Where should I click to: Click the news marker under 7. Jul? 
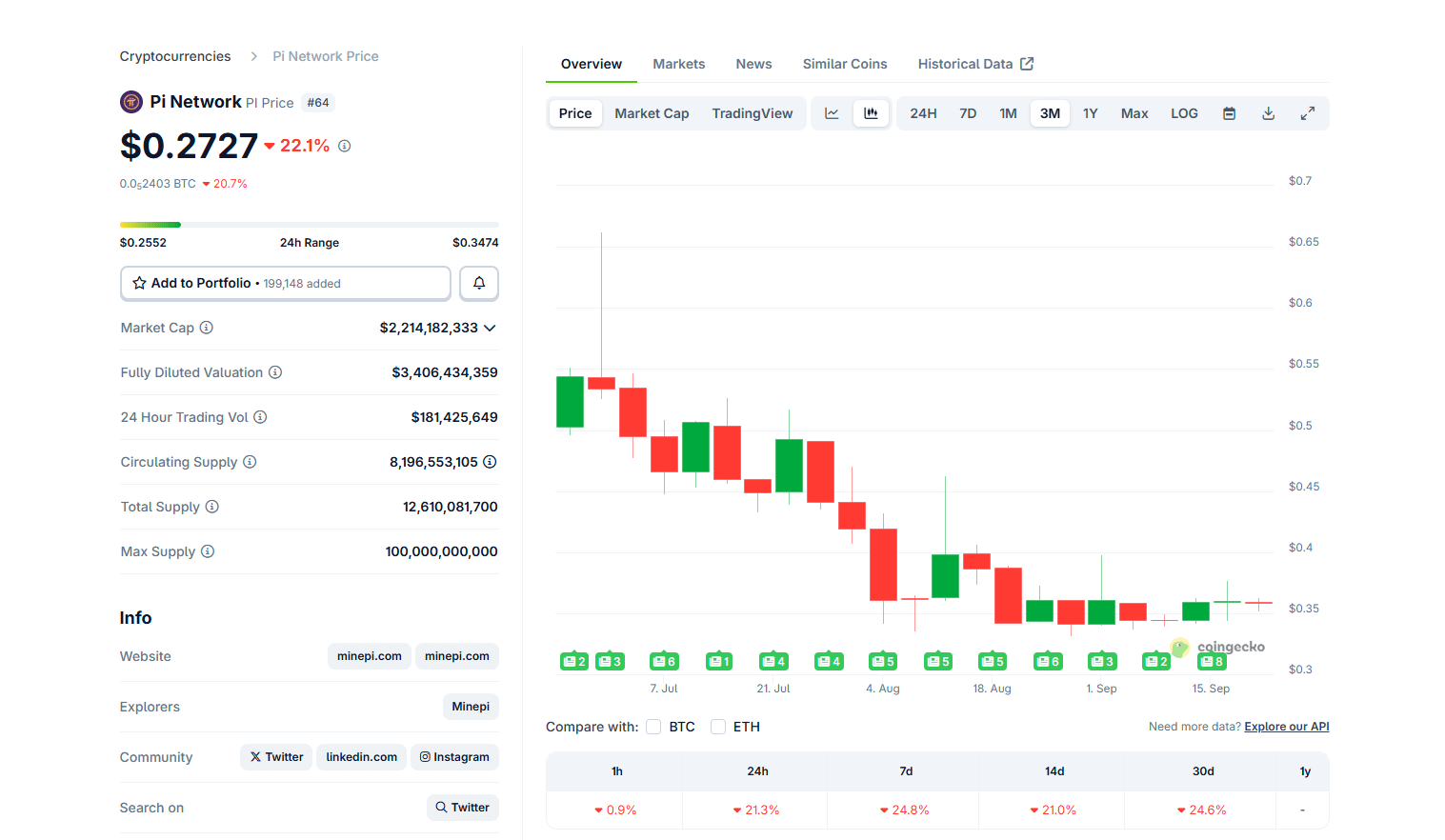click(x=664, y=661)
